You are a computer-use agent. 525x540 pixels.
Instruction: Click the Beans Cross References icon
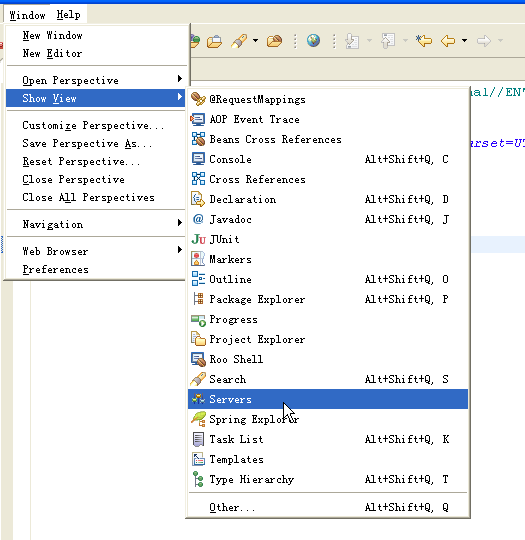coord(198,139)
